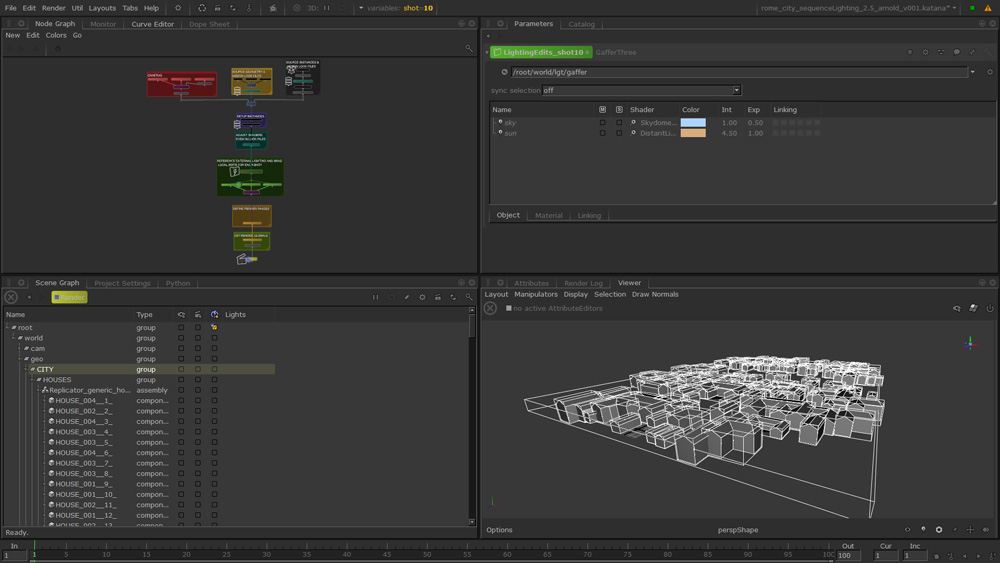
Task: Click the search icon in Scene Graph toolbar
Action: coord(469,297)
